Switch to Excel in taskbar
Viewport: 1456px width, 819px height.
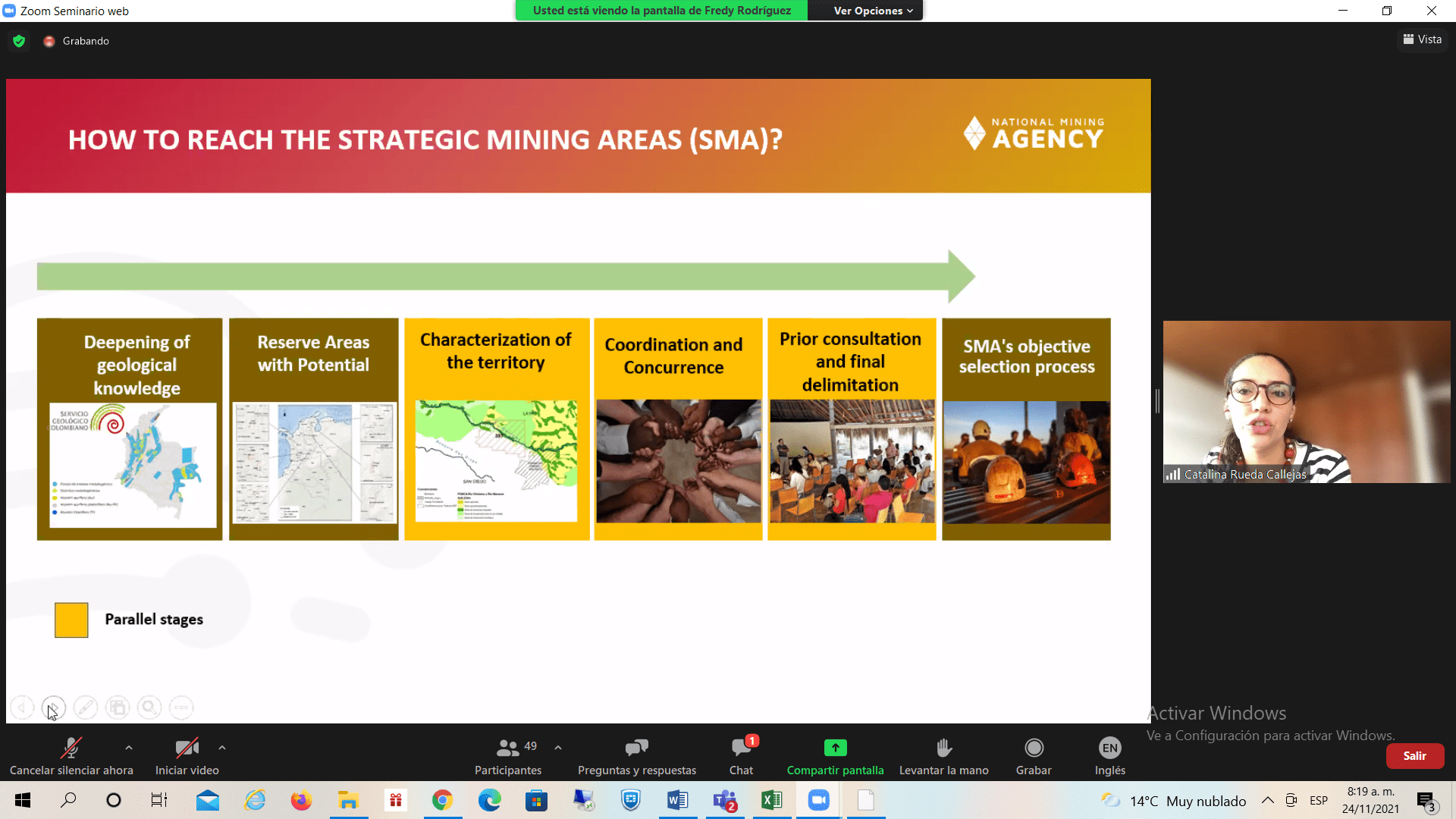tap(771, 800)
